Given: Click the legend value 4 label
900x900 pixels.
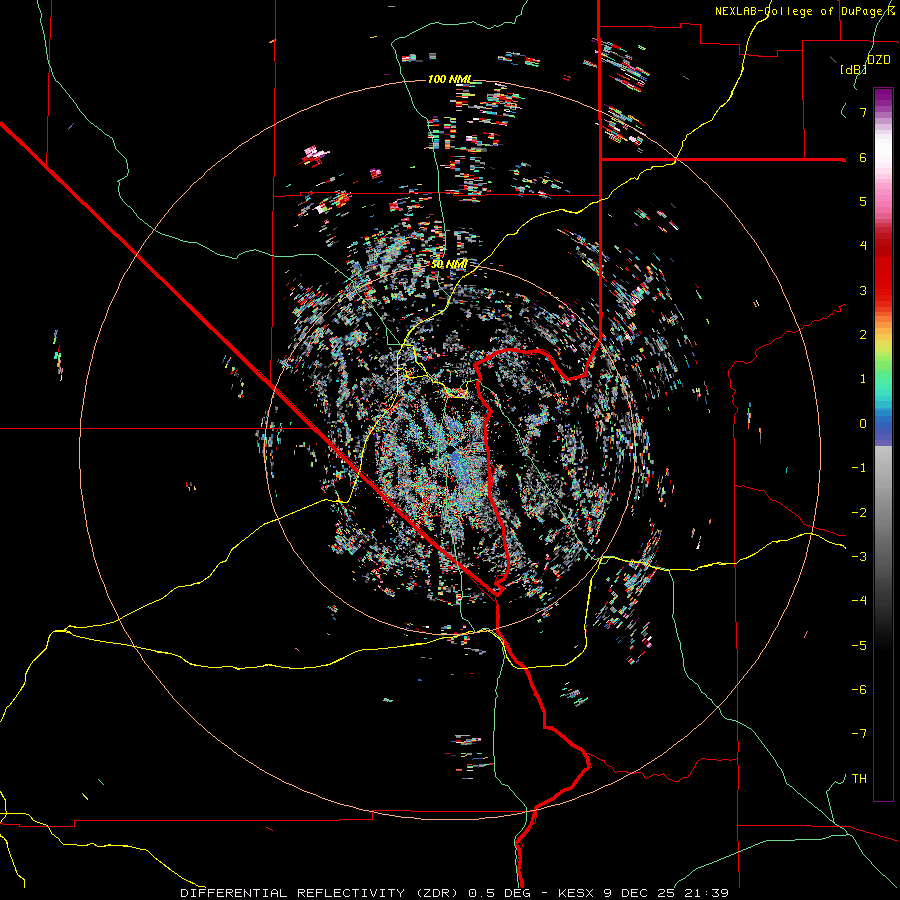Looking at the screenshot, I should point(863,246).
